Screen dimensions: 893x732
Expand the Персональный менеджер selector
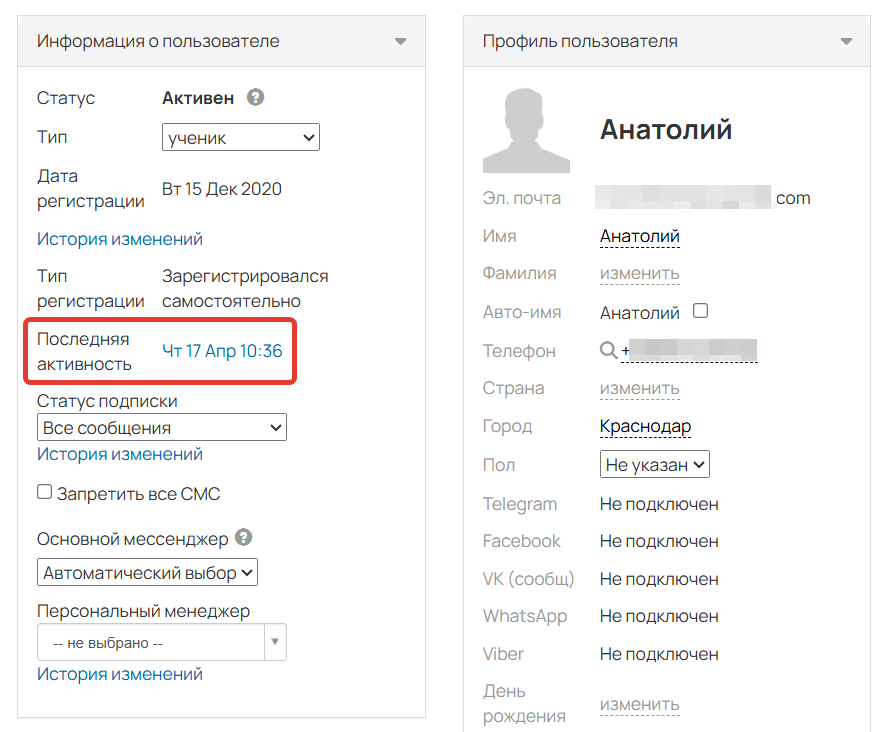pyautogui.click(x=275, y=642)
